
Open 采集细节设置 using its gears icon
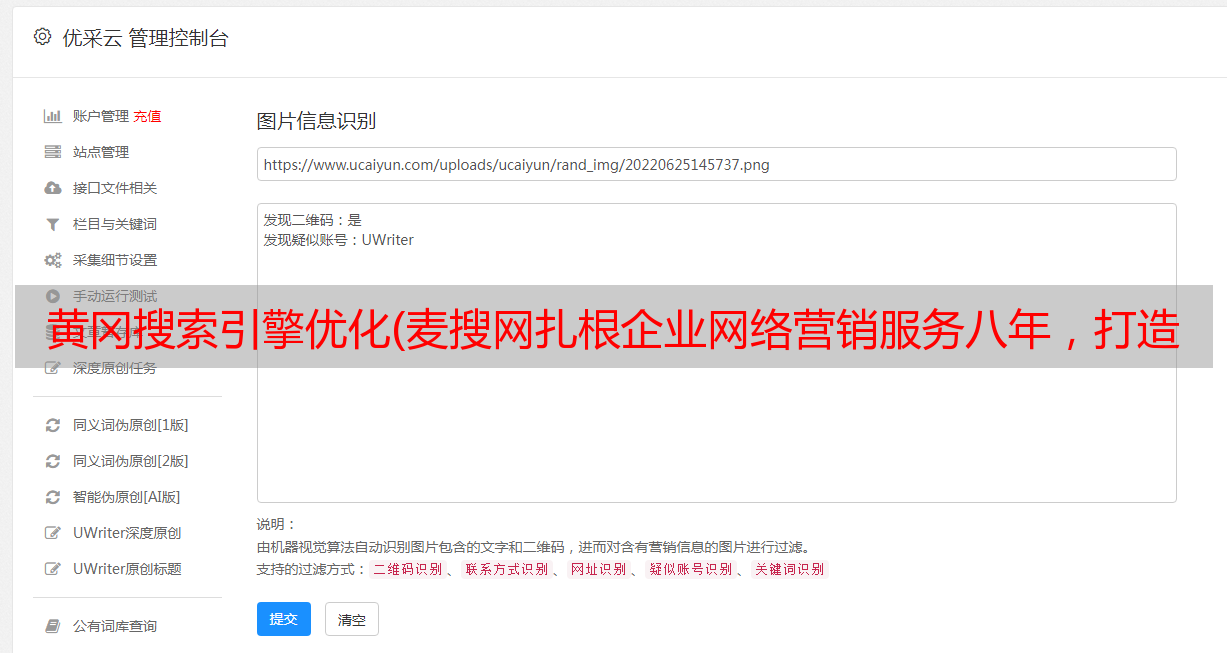[x=53, y=260]
